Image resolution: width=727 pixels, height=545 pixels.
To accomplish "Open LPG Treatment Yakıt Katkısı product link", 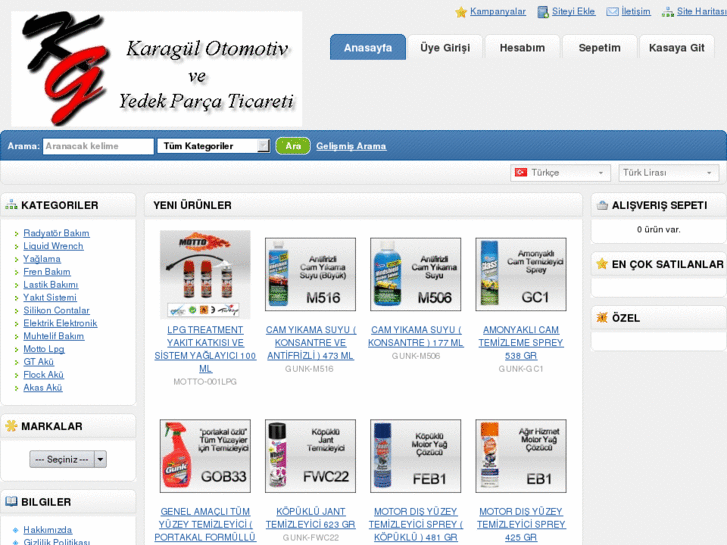I will tap(205, 349).
